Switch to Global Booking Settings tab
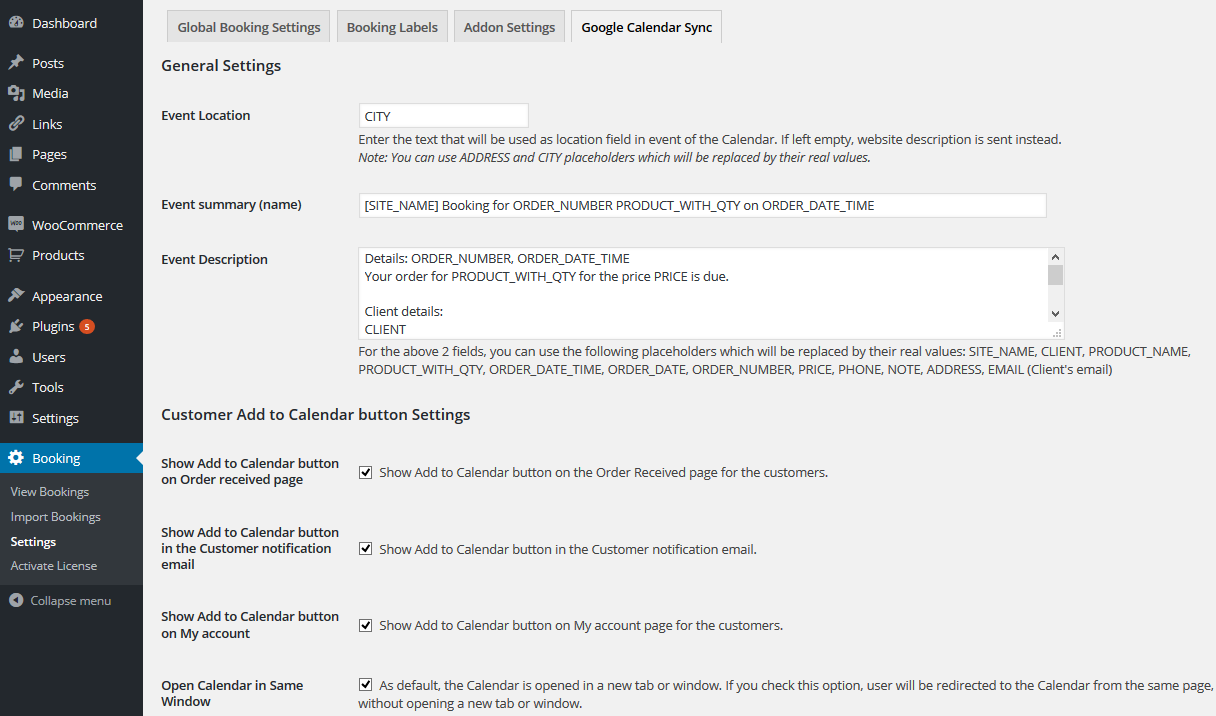The image size is (1216, 716). click(x=249, y=27)
